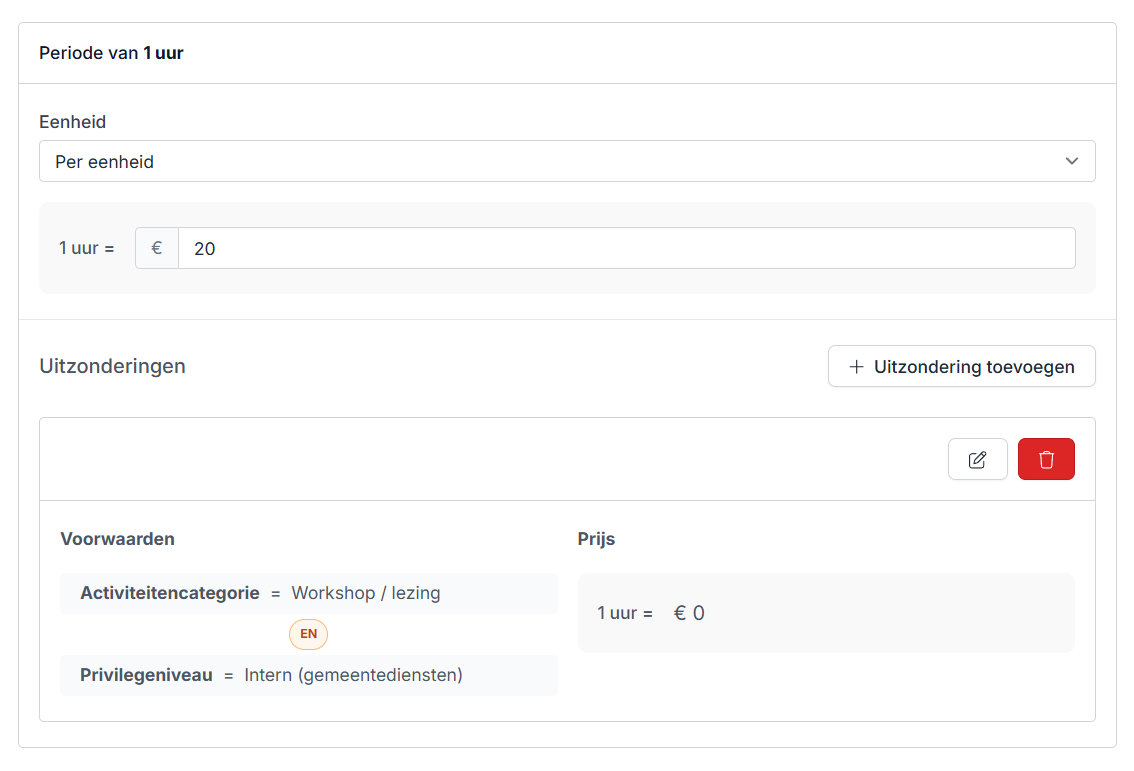The height and width of the screenshot is (771, 1134).
Task: Click the 'Voorwaarden' column heading
Action: point(117,539)
